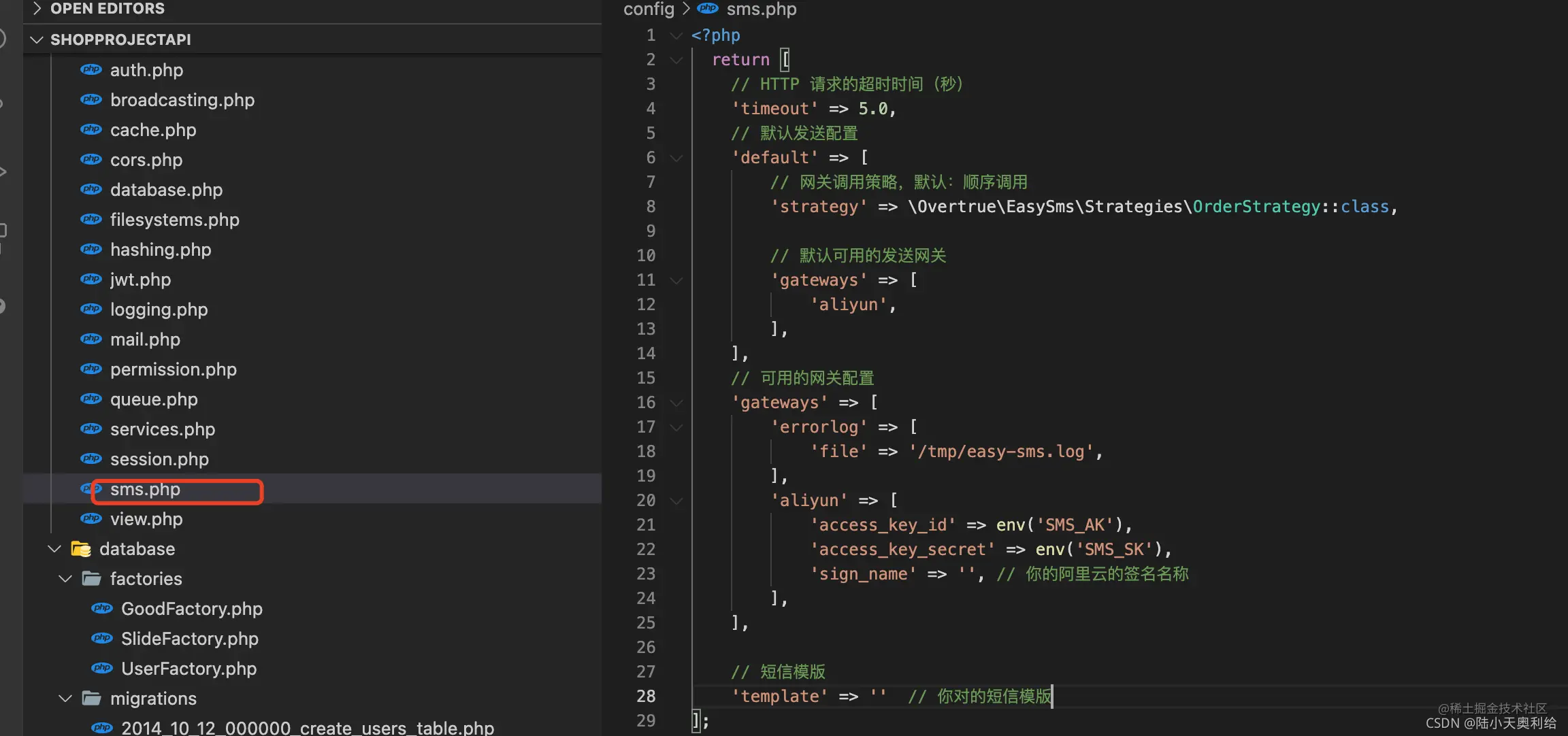Image resolution: width=1568 pixels, height=736 pixels.
Task: Click the migrations folder icon
Action: tap(92, 699)
